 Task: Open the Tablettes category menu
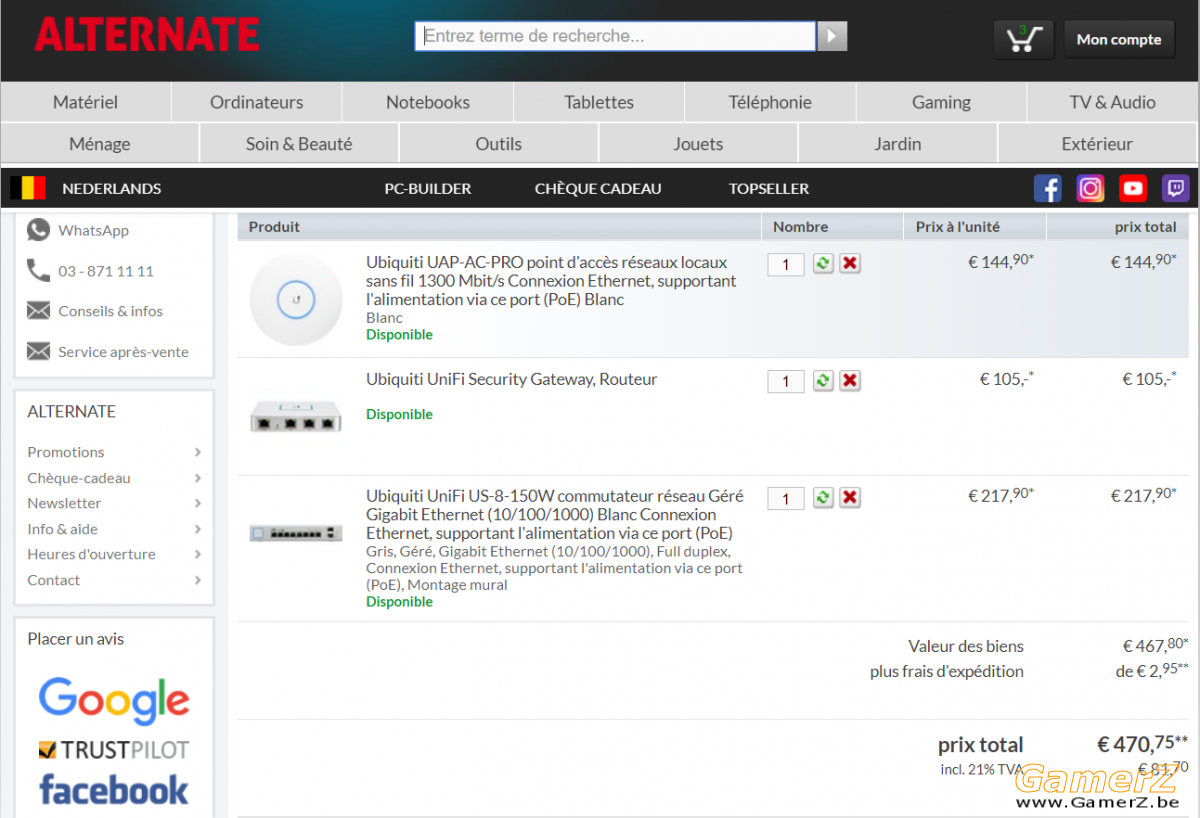click(x=599, y=102)
